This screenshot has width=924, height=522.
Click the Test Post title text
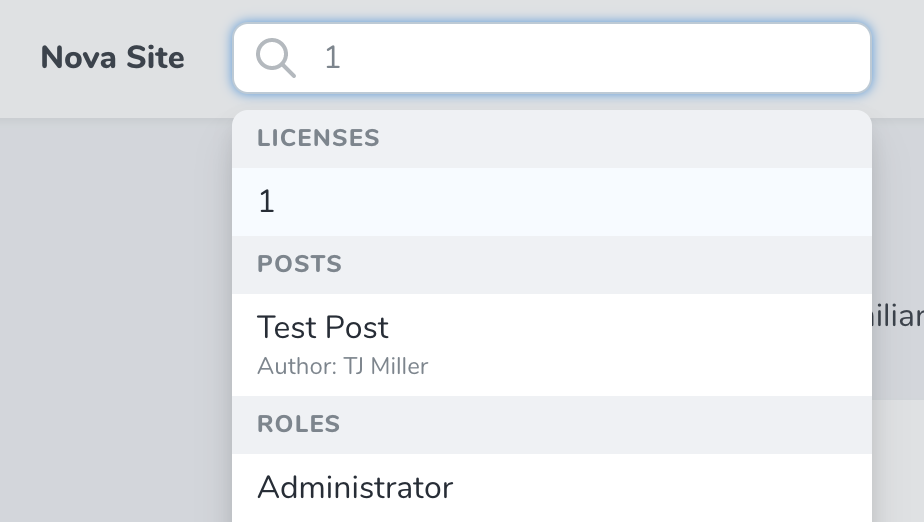(x=322, y=328)
